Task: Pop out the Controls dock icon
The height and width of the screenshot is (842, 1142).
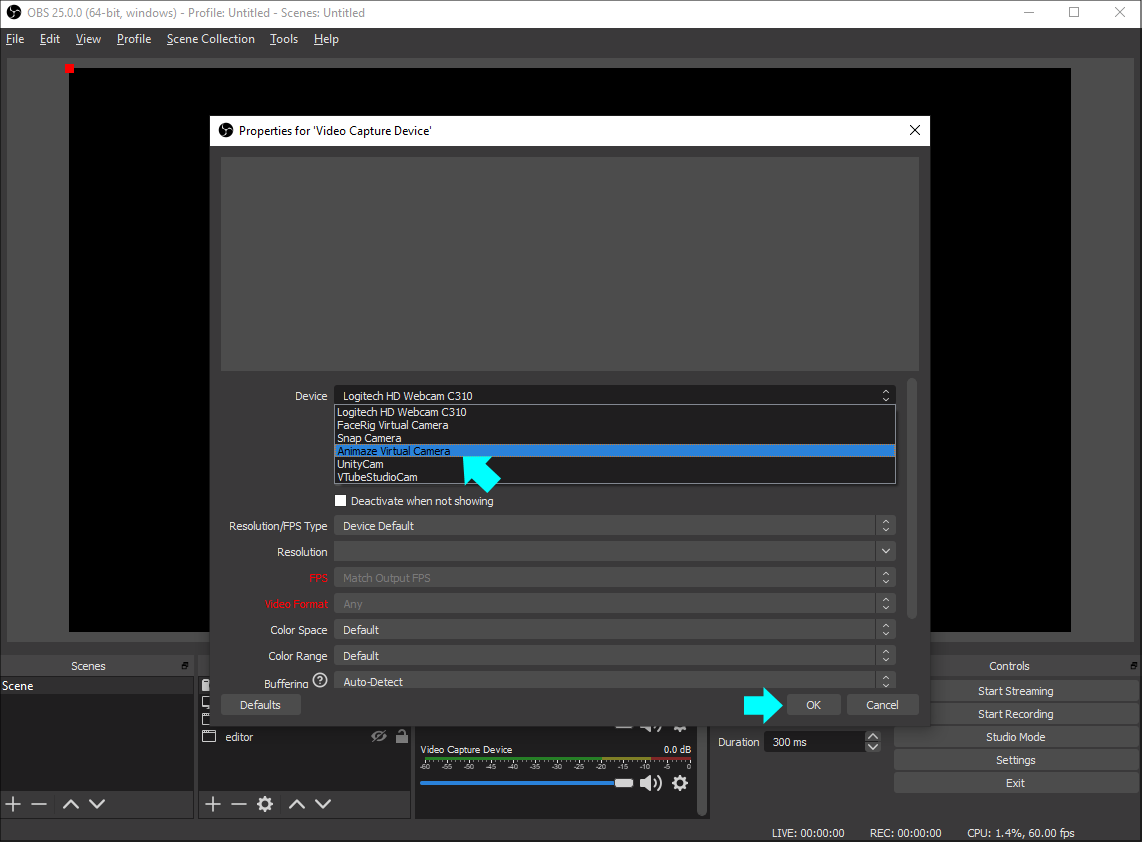Action: 1133,666
